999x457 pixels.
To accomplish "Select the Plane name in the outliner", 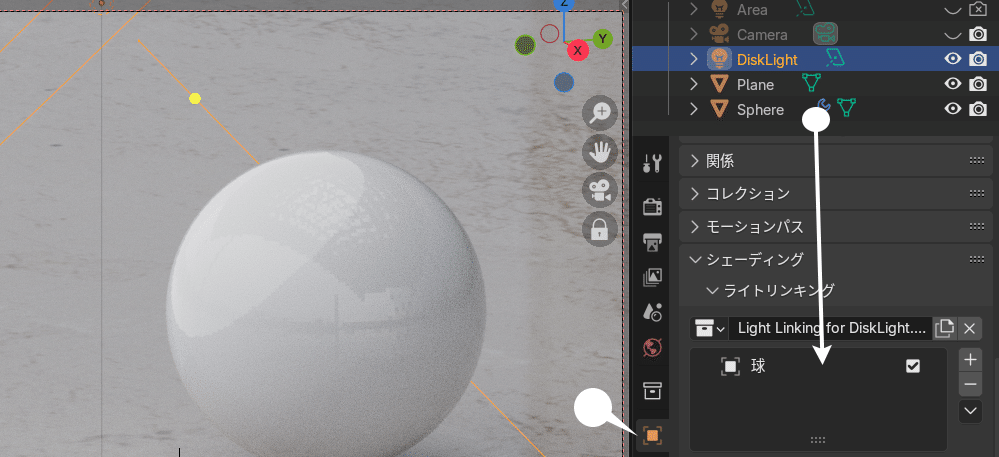I will coord(755,85).
